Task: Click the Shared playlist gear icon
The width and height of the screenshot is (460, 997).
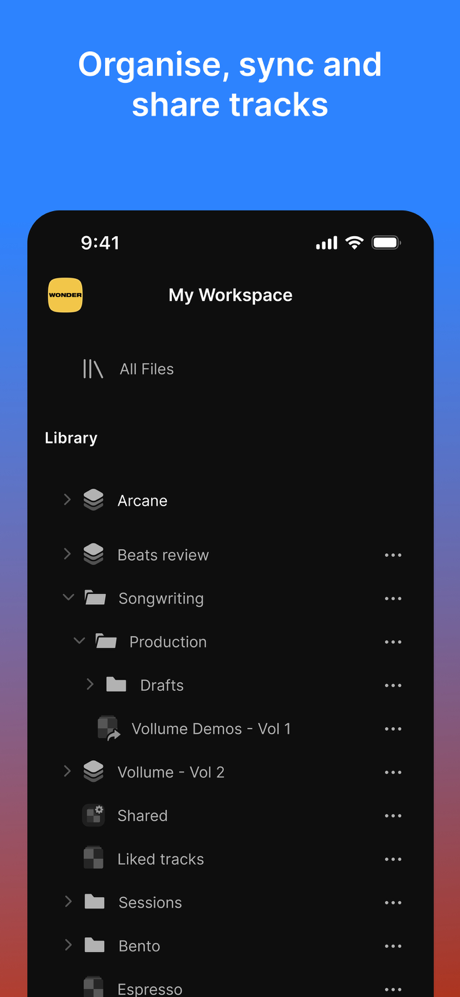Action: coord(94,815)
